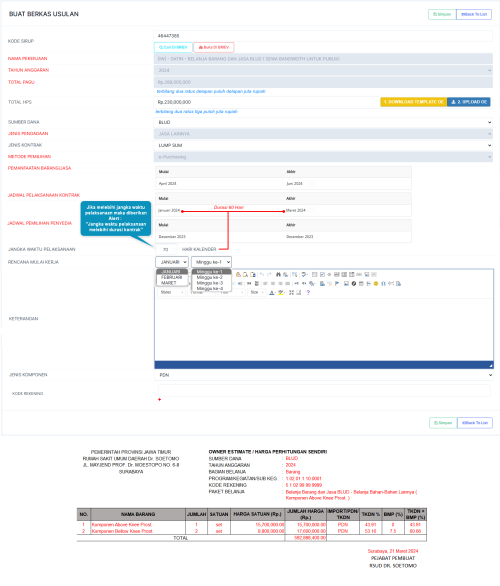Insert a link using the Link icon
The image size is (500, 586).
click(322, 283)
